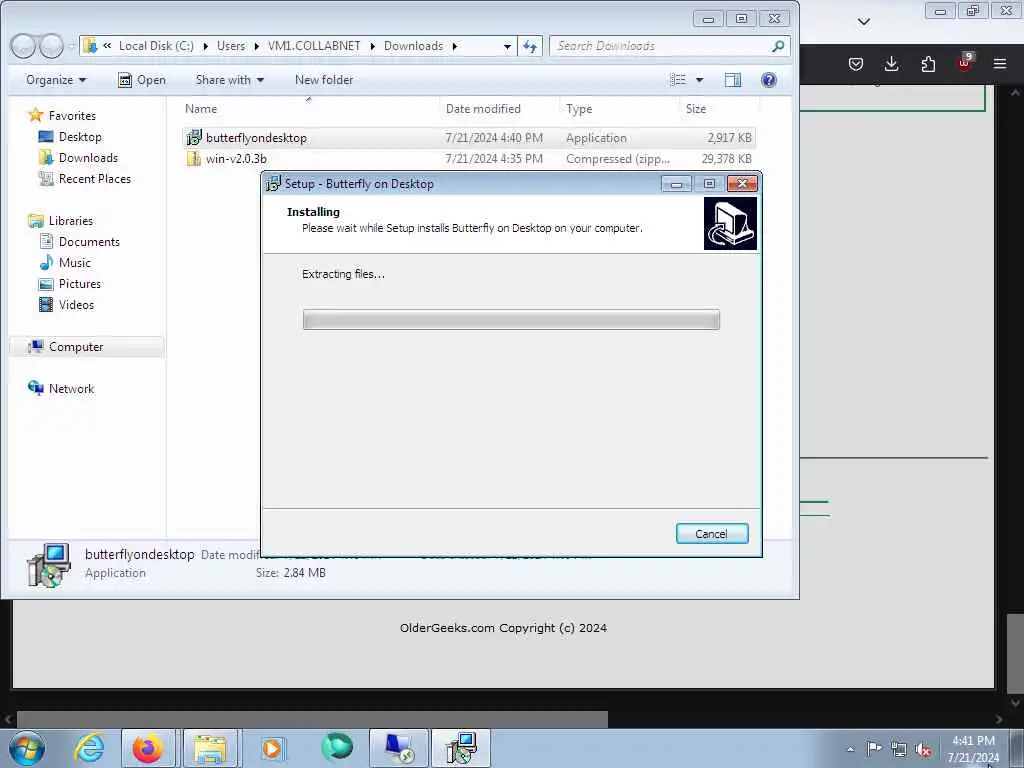Open Firefox Extensions puzzle icon
Image resolution: width=1024 pixels, height=768 pixels.
(928, 64)
